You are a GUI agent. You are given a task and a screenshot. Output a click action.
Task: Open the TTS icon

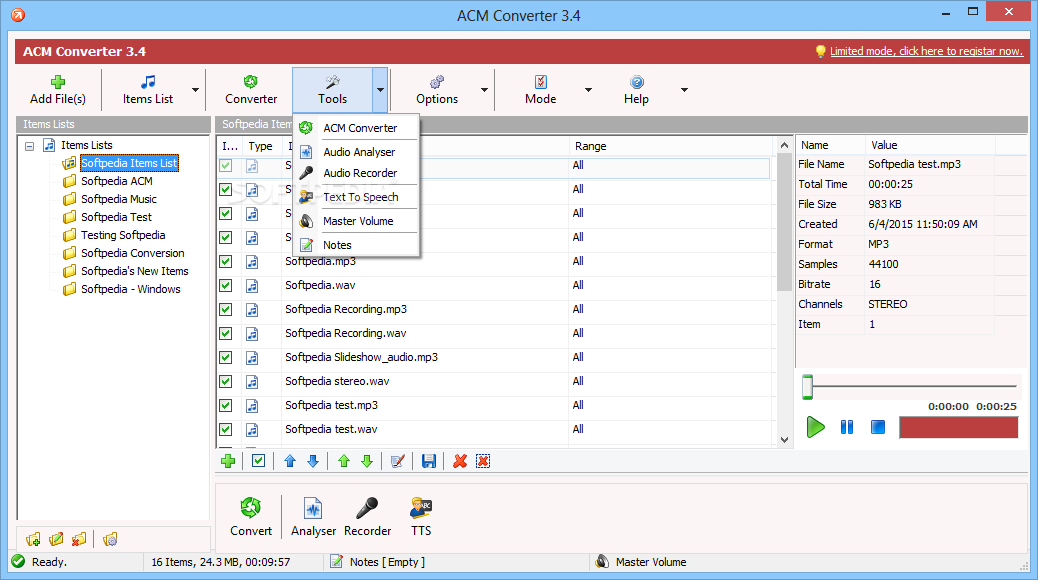click(x=421, y=517)
